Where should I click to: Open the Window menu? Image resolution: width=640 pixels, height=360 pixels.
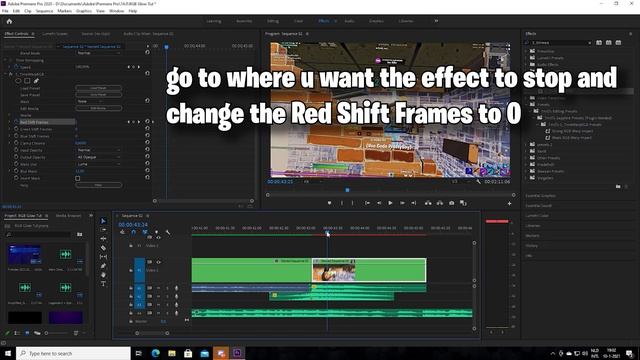(x=116, y=11)
